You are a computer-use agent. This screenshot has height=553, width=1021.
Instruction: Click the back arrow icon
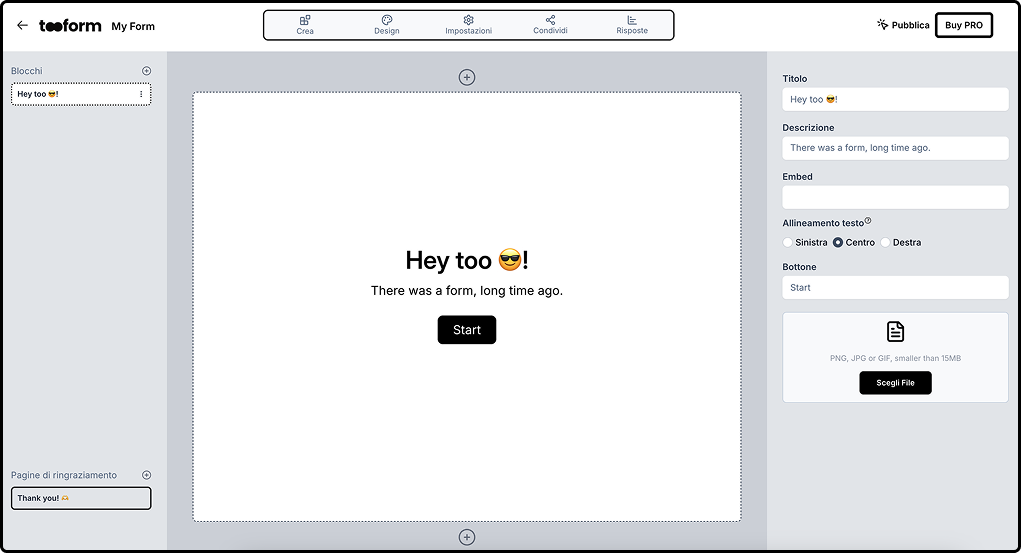click(22, 26)
